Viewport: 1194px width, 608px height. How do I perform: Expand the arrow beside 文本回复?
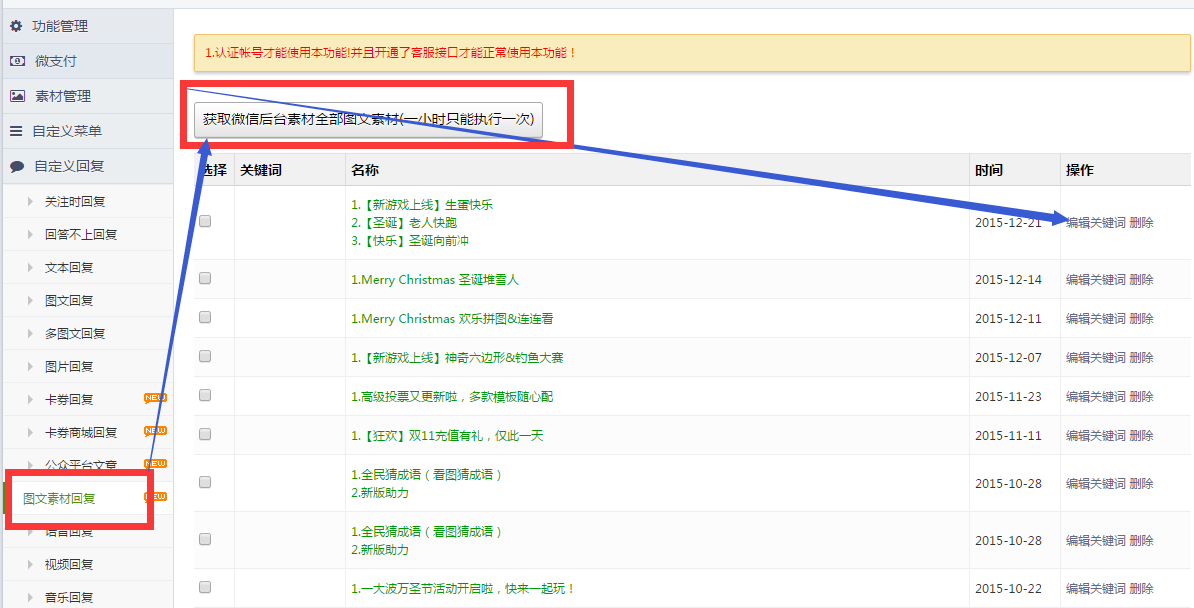[31, 268]
